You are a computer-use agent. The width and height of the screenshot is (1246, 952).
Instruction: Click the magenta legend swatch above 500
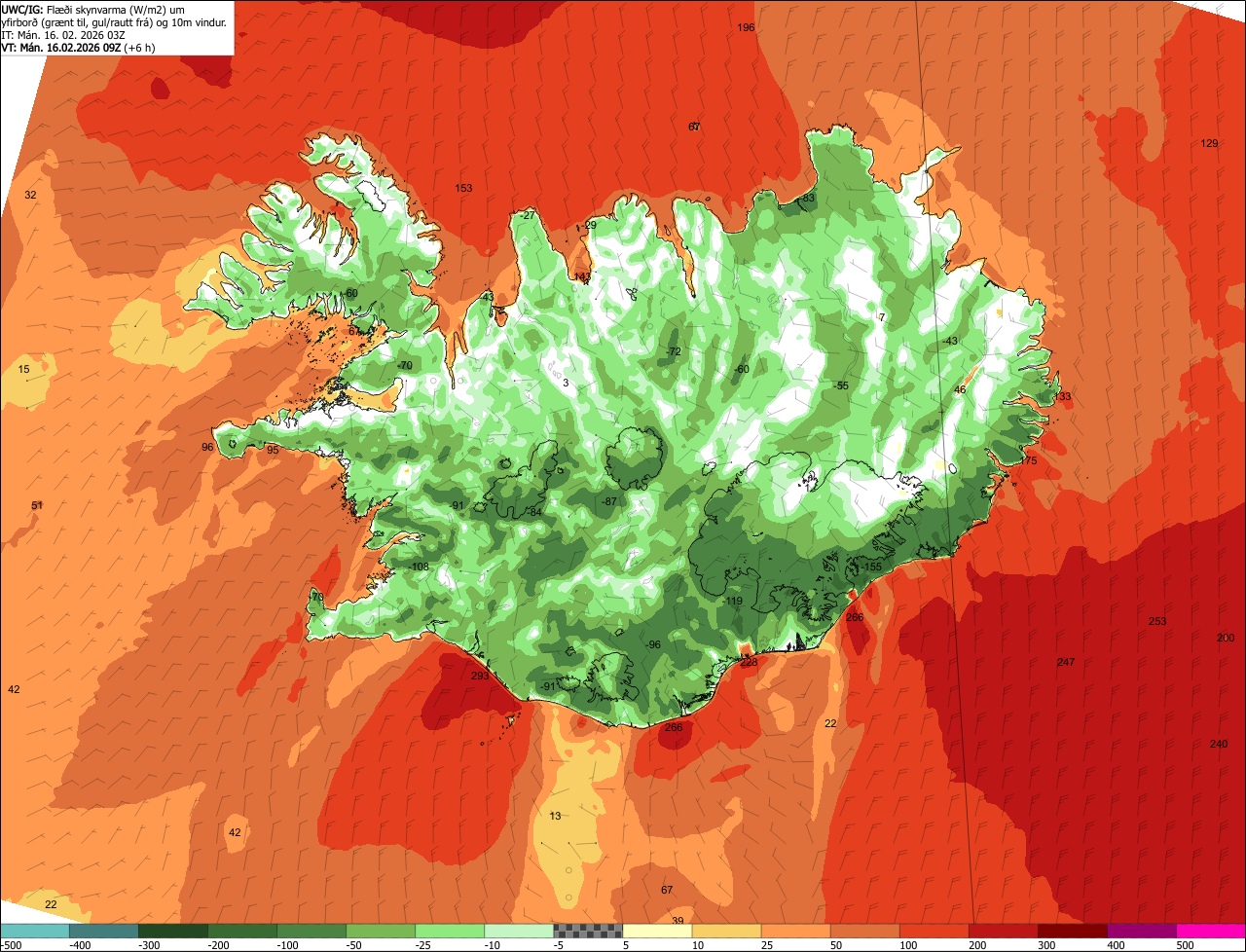1211,931
